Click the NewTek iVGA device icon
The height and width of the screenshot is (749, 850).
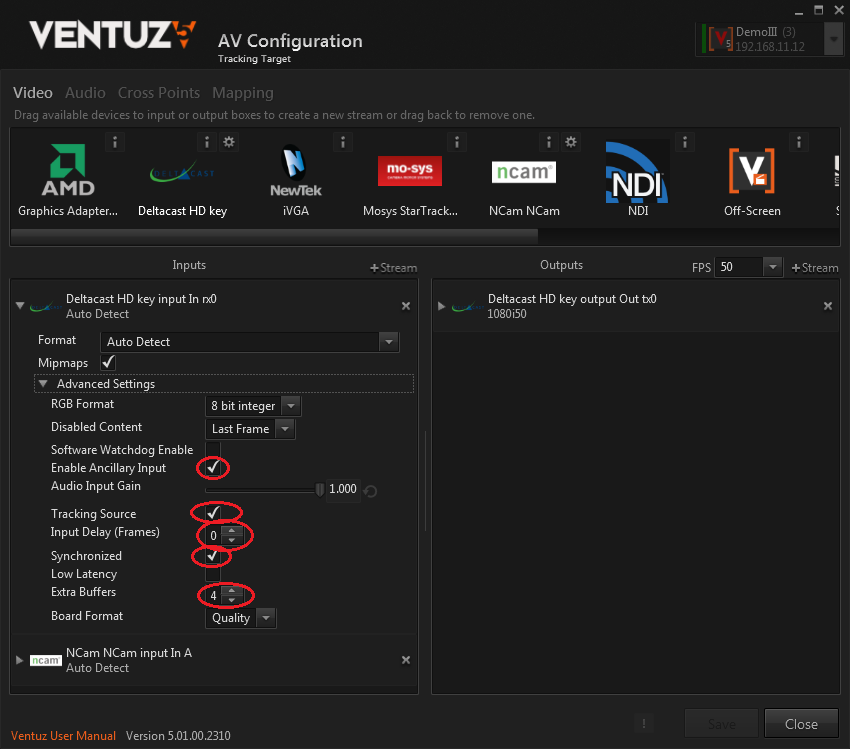pyautogui.click(x=295, y=172)
